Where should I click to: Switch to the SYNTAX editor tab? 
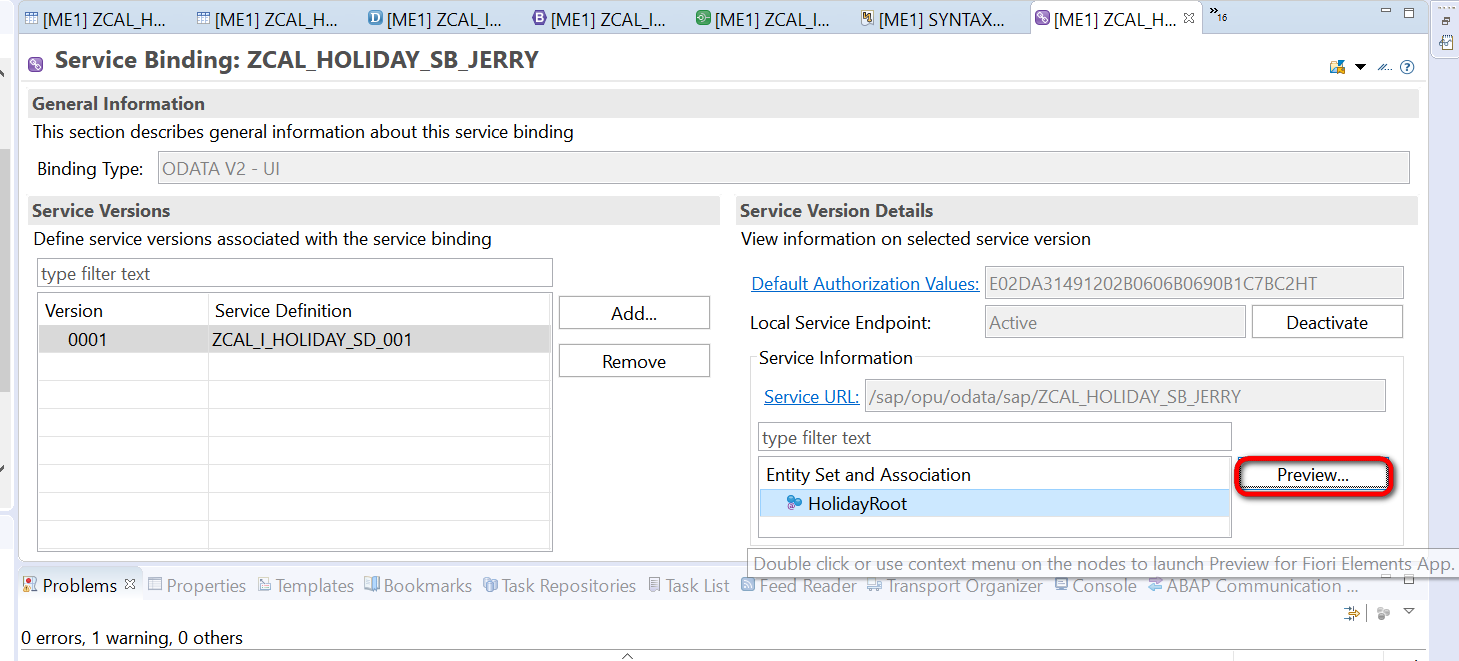point(932,18)
